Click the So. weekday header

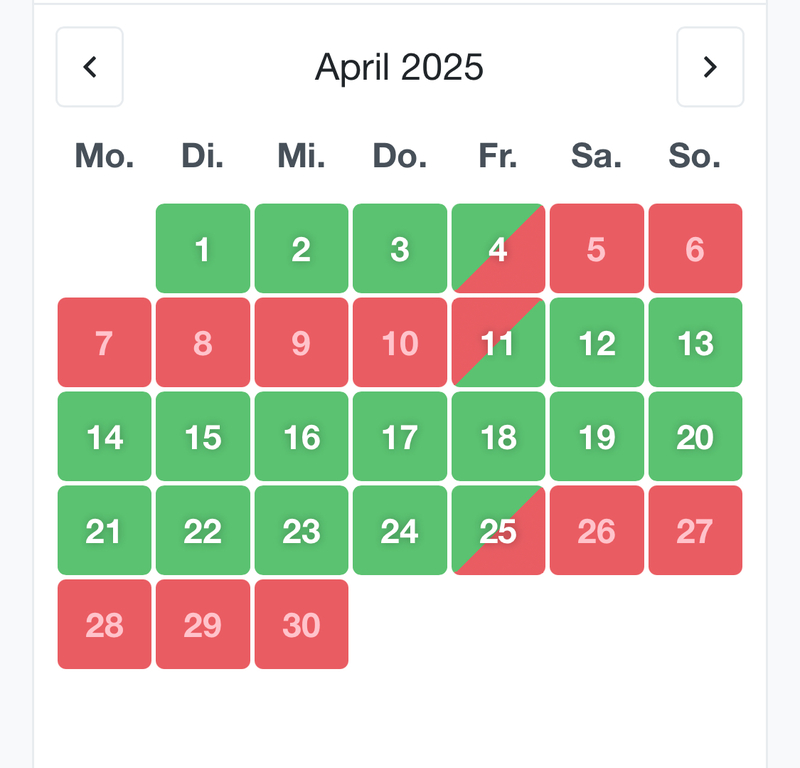coord(695,156)
